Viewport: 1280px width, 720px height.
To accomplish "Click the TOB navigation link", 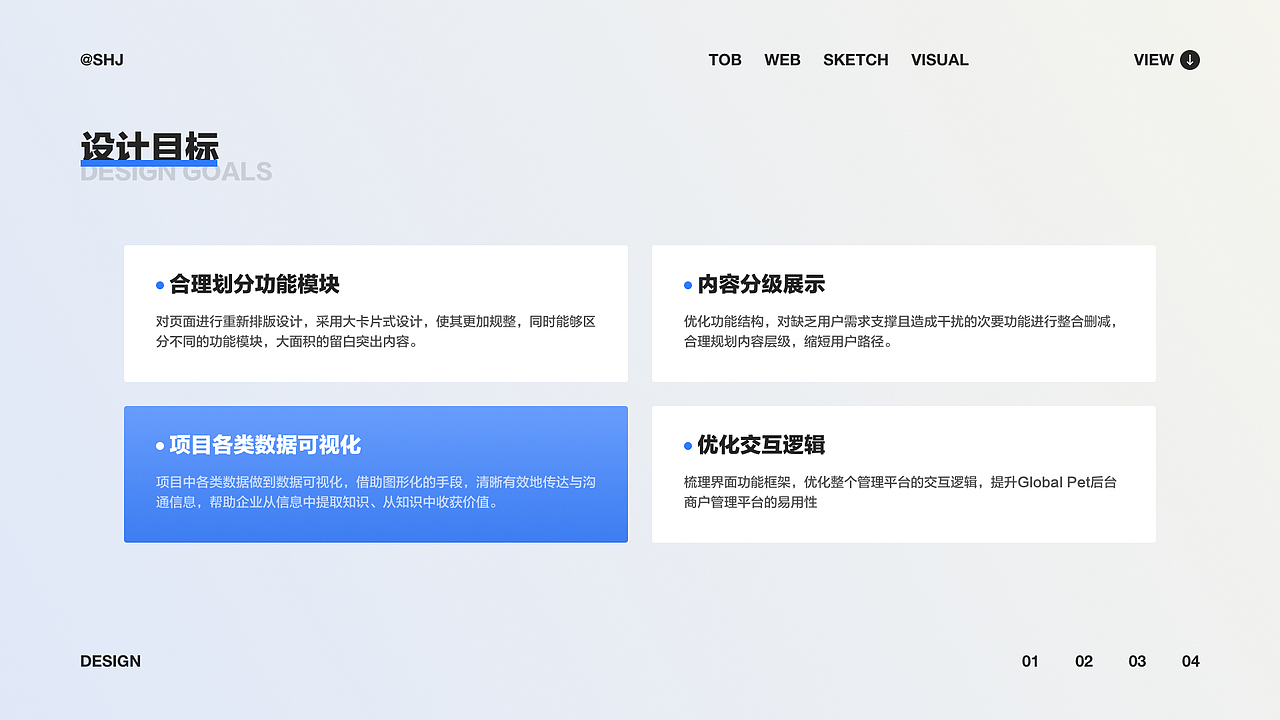I will tap(725, 60).
